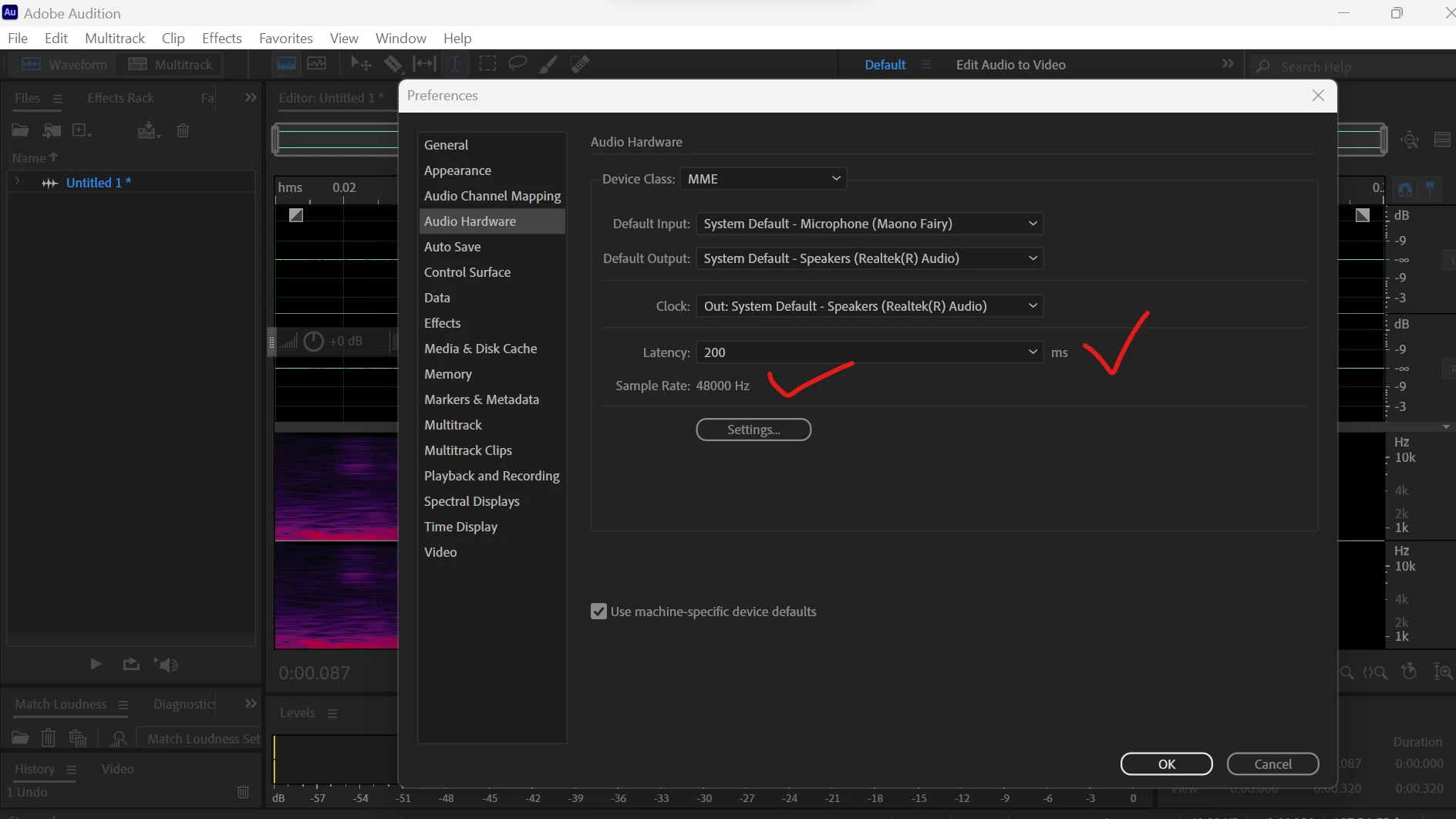Open the Clock dropdown

(869, 306)
